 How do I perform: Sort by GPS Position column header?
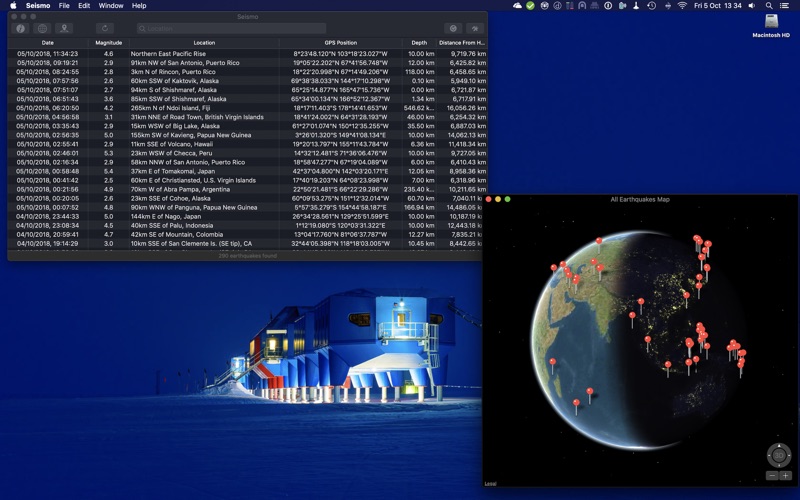tap(340, 43)
